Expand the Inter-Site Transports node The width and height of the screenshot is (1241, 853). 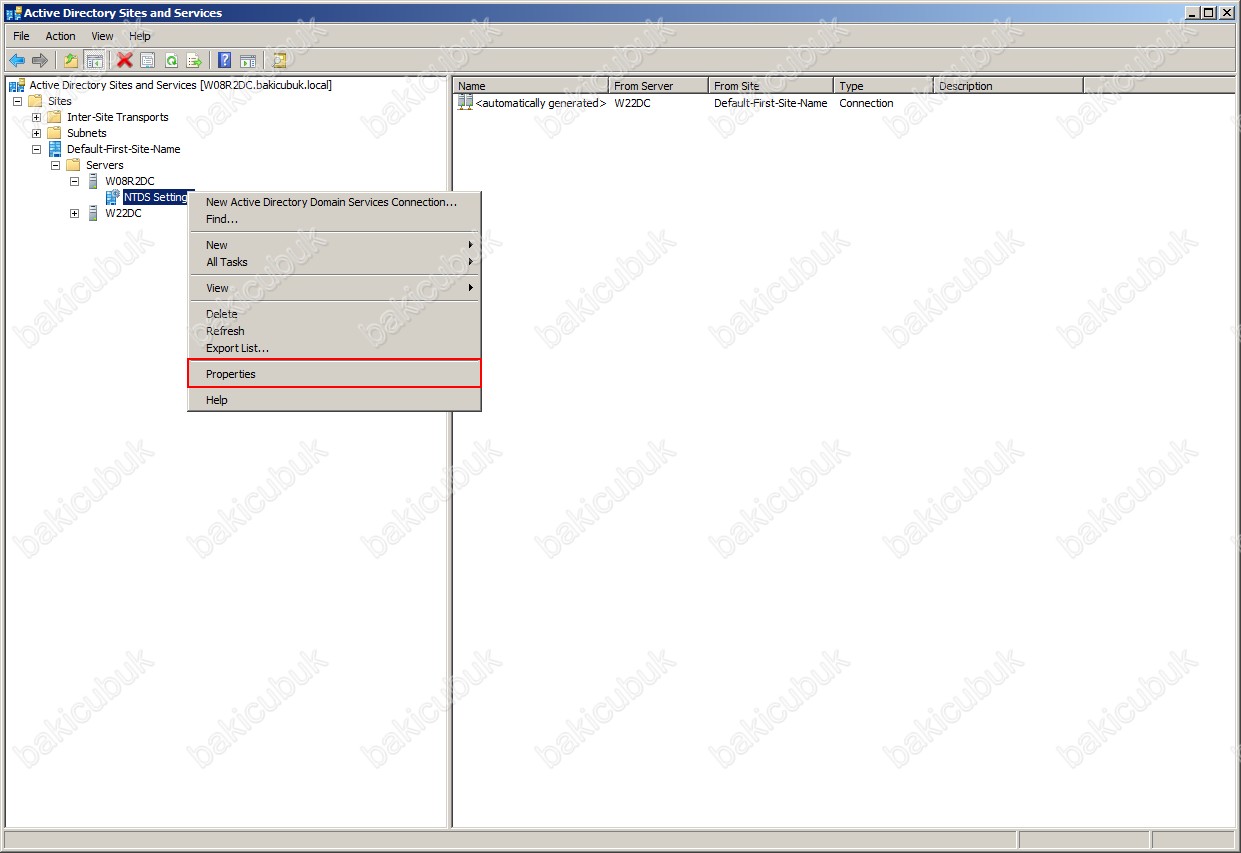click(36, 117)
